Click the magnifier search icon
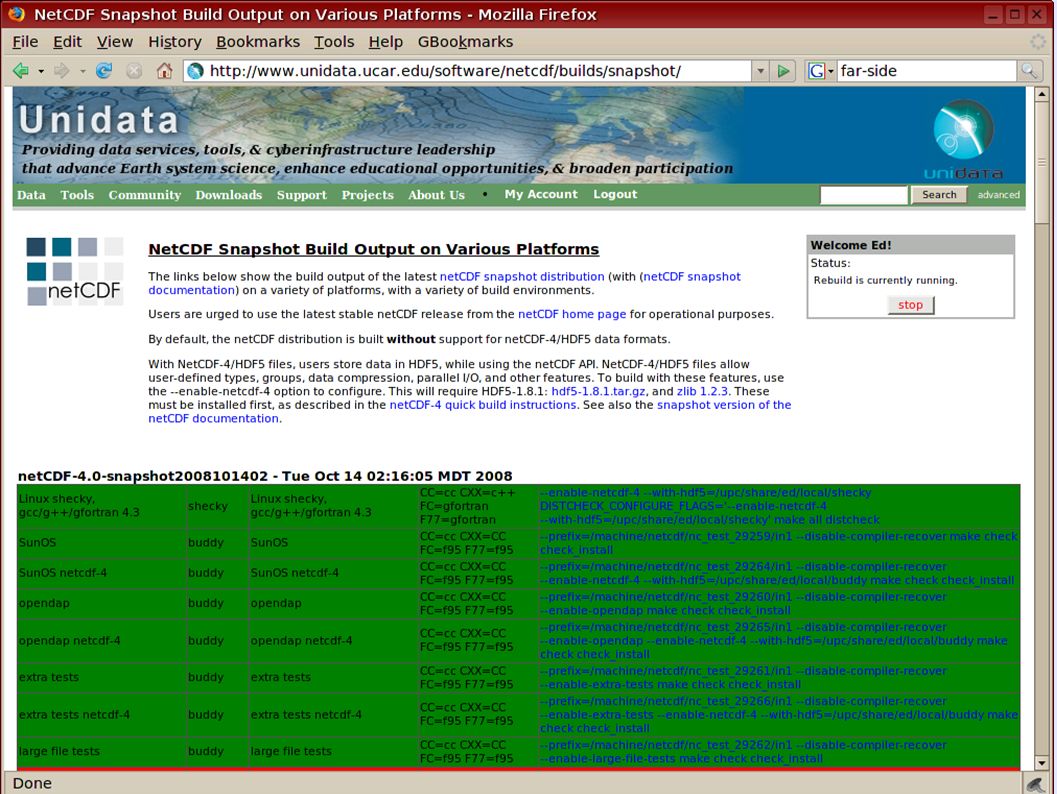 (x=1029, y=71)
